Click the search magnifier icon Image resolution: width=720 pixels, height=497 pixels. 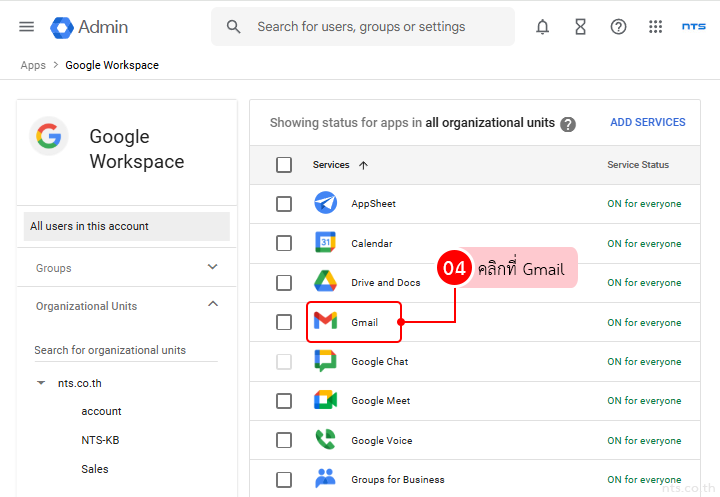[234, 27]
